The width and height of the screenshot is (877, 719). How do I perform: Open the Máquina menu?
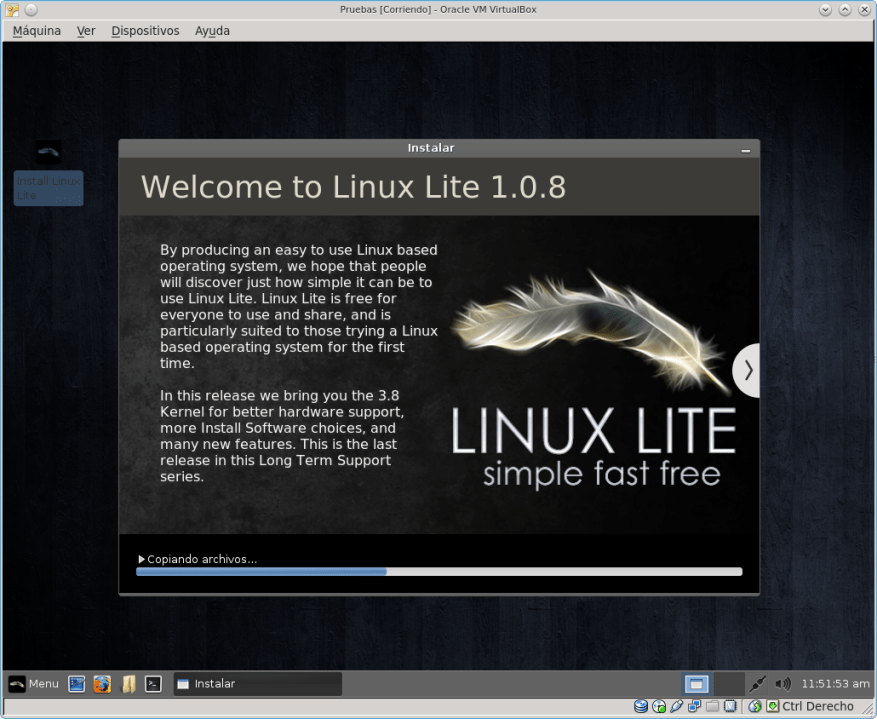(36, 31)
